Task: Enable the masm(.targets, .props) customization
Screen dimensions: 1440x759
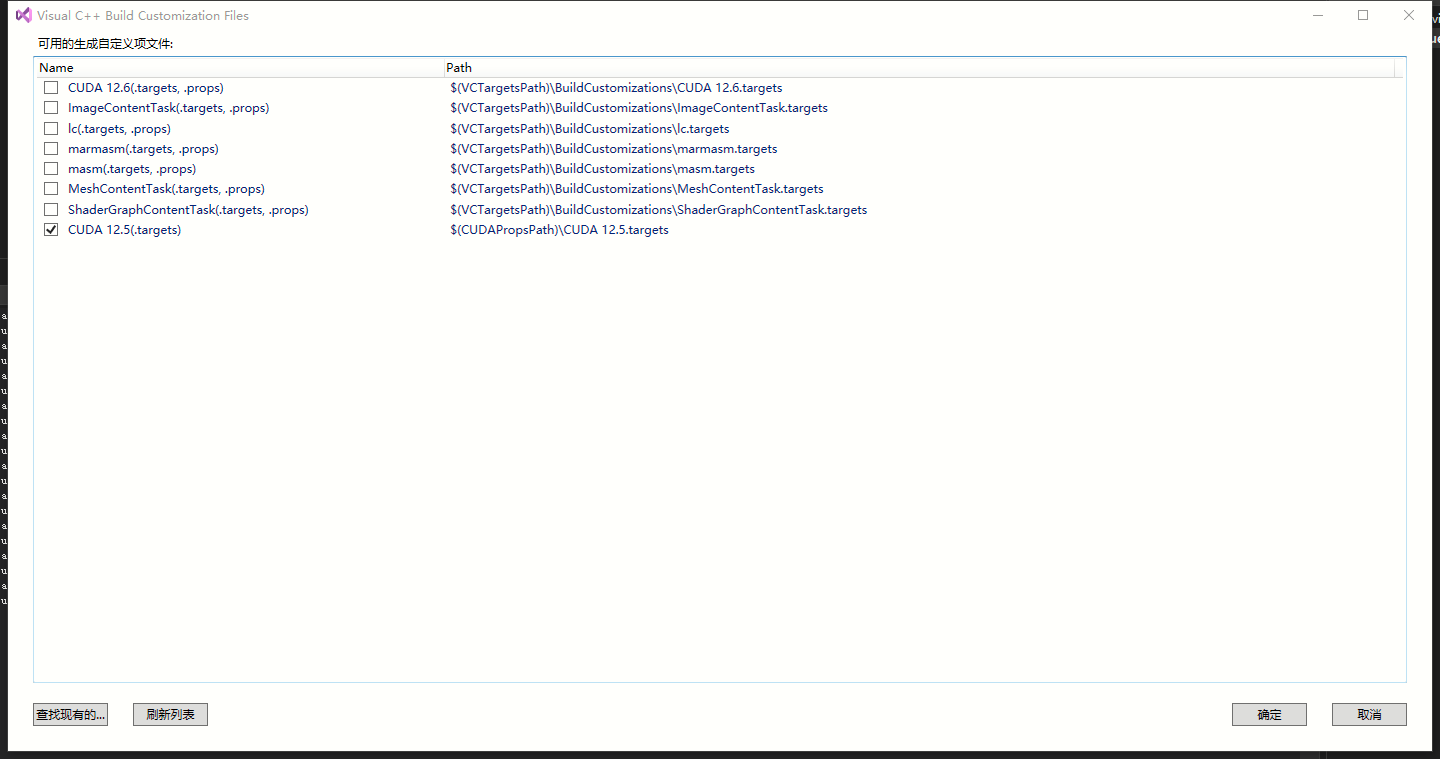Action: point(50,168)
